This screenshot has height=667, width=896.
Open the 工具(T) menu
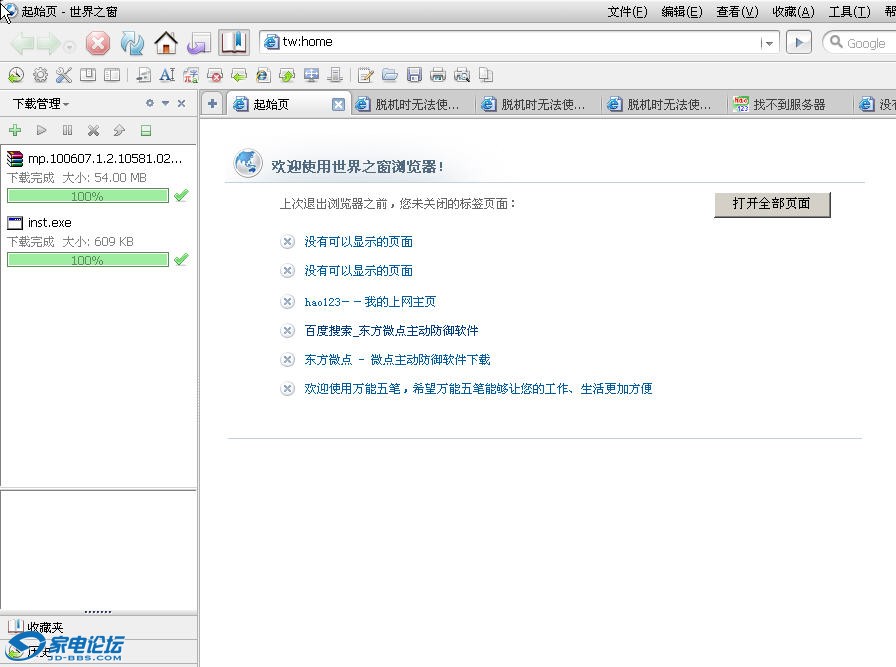point(849,12)
